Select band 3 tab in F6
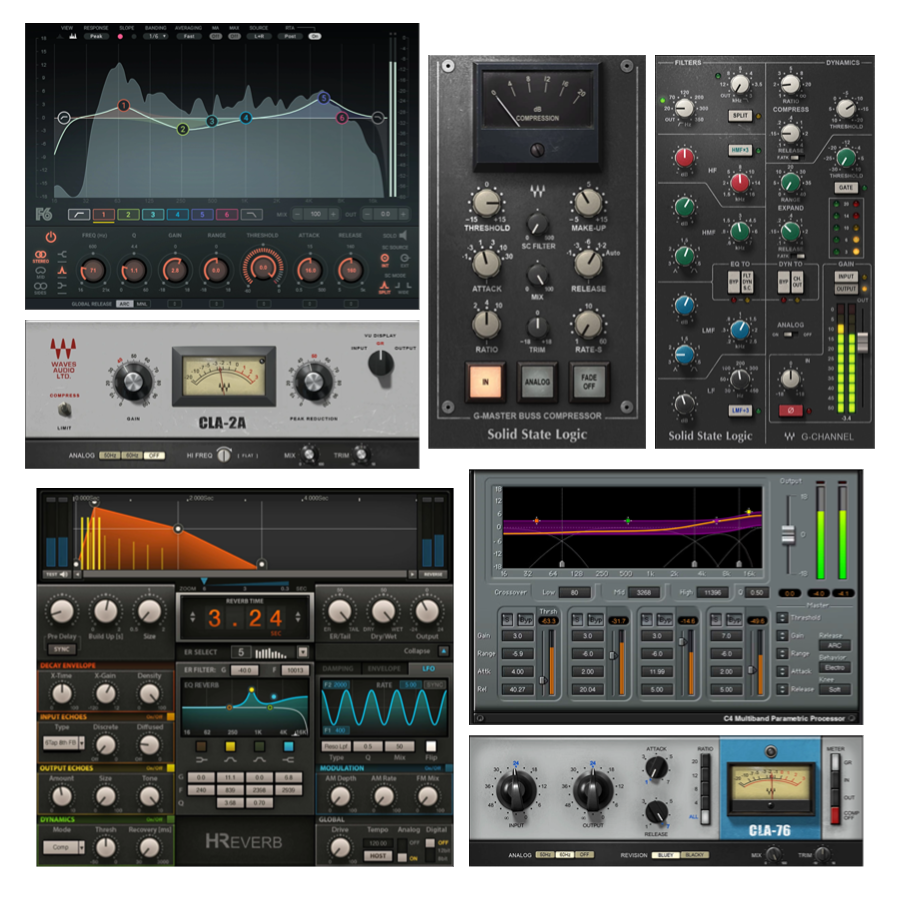Viewport: 900px width, 900px height. 153,215
